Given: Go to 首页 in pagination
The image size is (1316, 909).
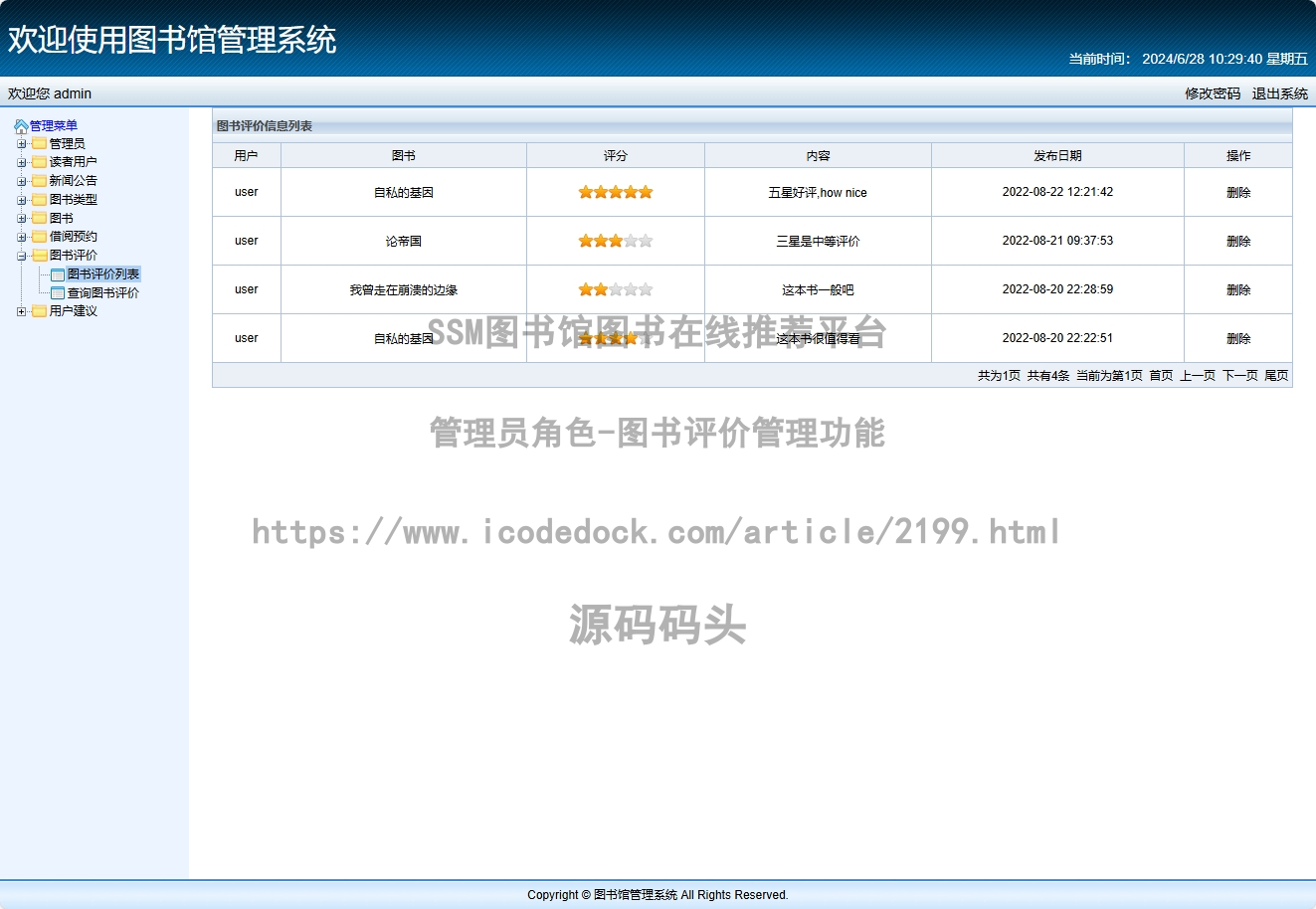Looking at the screenshot, I should pos(1161,376).
